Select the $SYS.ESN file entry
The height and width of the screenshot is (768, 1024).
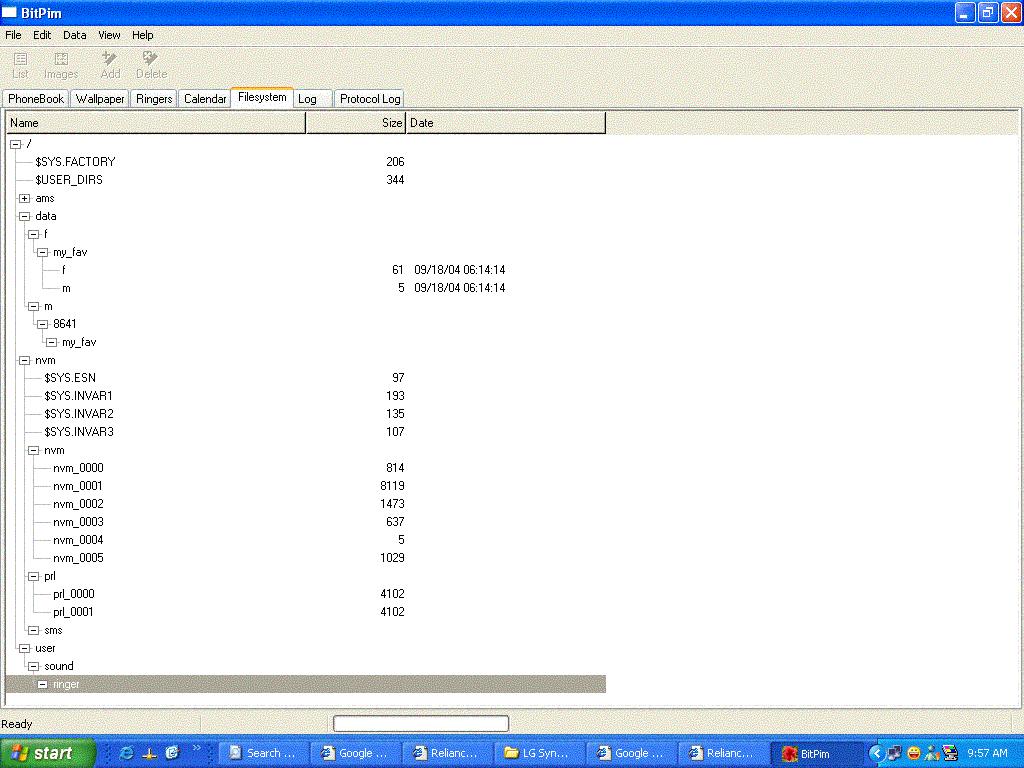(x=70, y=378)
